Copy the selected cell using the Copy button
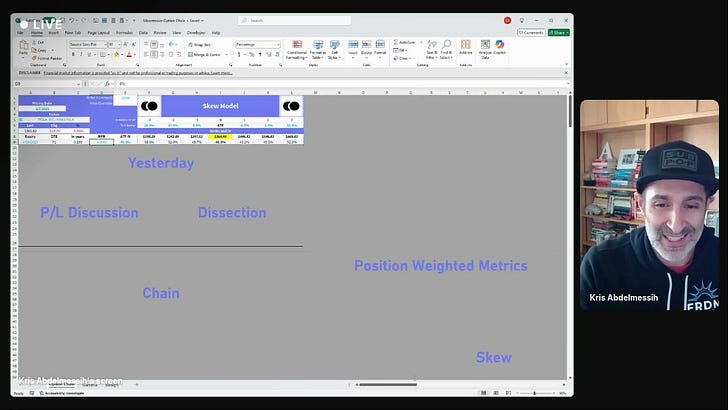The height and width of the screenshot is (410, 728). [x=41, y=50]
